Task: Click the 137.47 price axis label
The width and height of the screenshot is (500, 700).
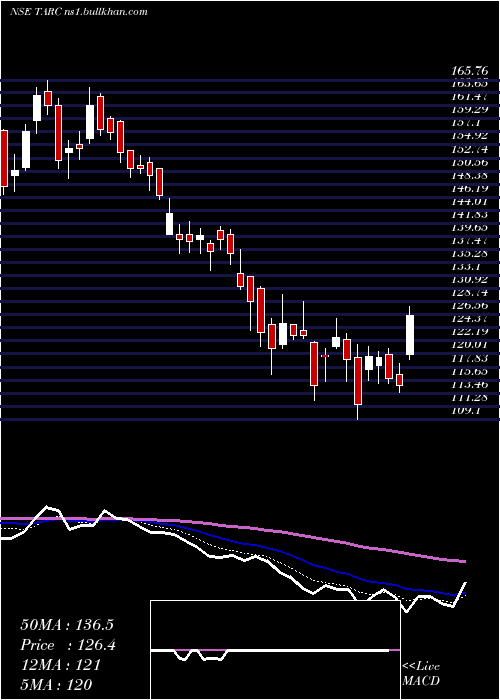Action: (470, 240)
